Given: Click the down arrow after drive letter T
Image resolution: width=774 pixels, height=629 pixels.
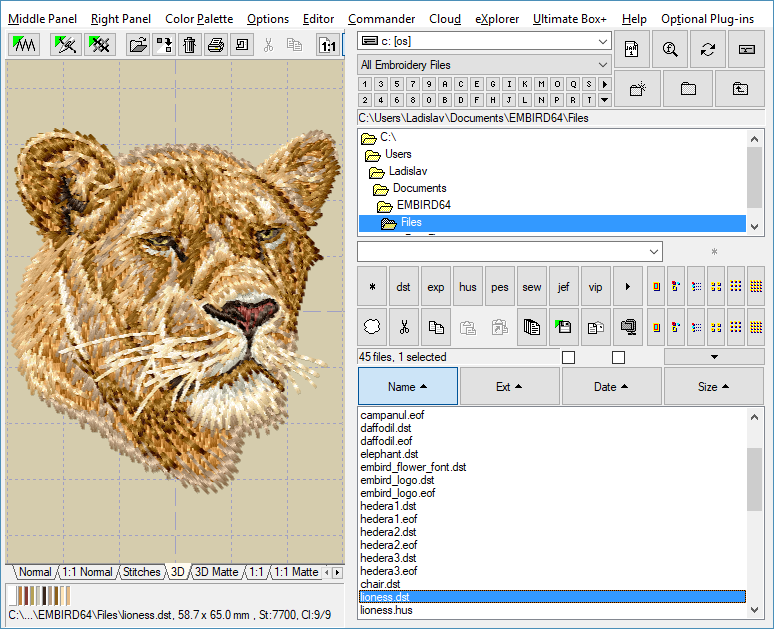Looking at the screenshot, I should tap(605, 100).
